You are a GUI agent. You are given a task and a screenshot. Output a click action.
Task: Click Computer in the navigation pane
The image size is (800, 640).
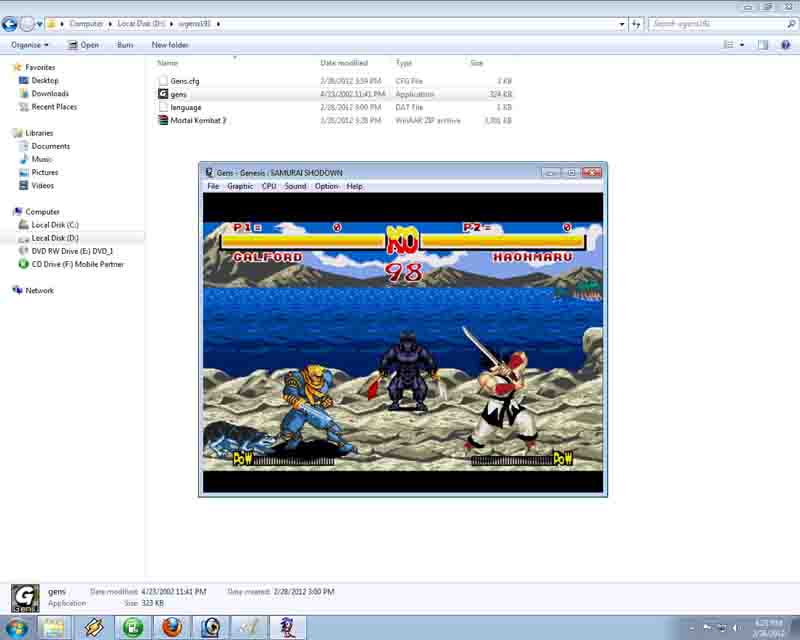tap(42, 212)
